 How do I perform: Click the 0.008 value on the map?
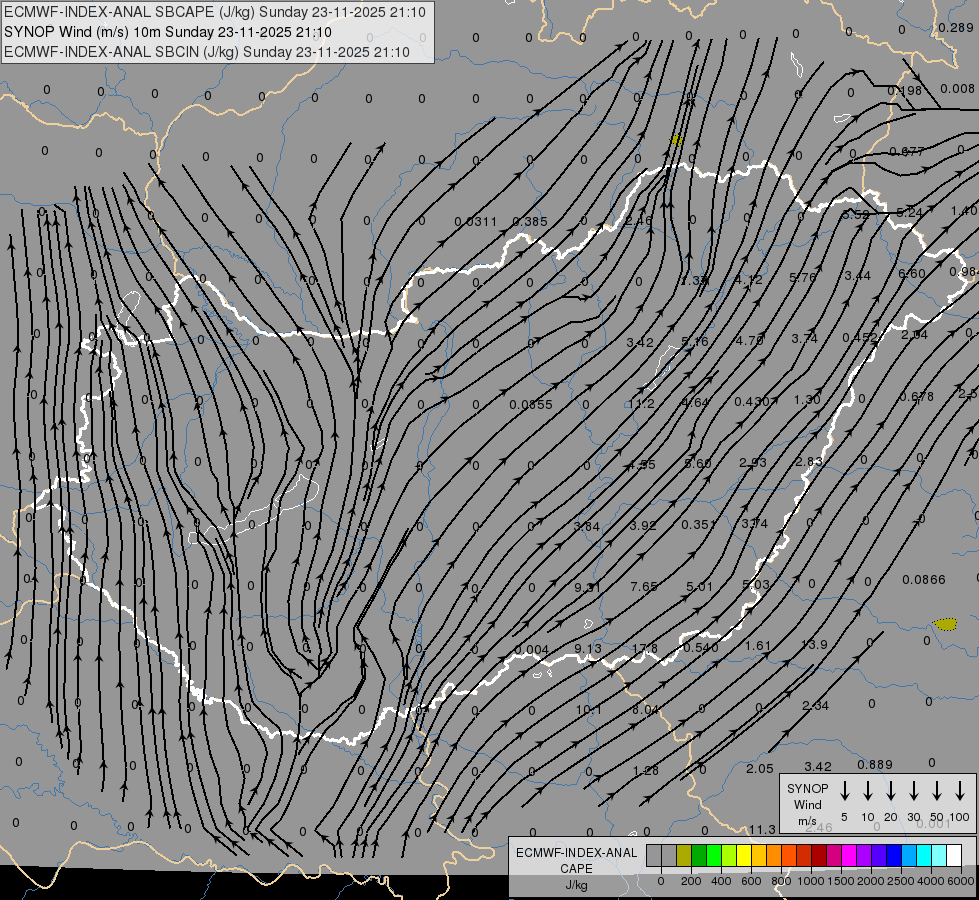958,89
